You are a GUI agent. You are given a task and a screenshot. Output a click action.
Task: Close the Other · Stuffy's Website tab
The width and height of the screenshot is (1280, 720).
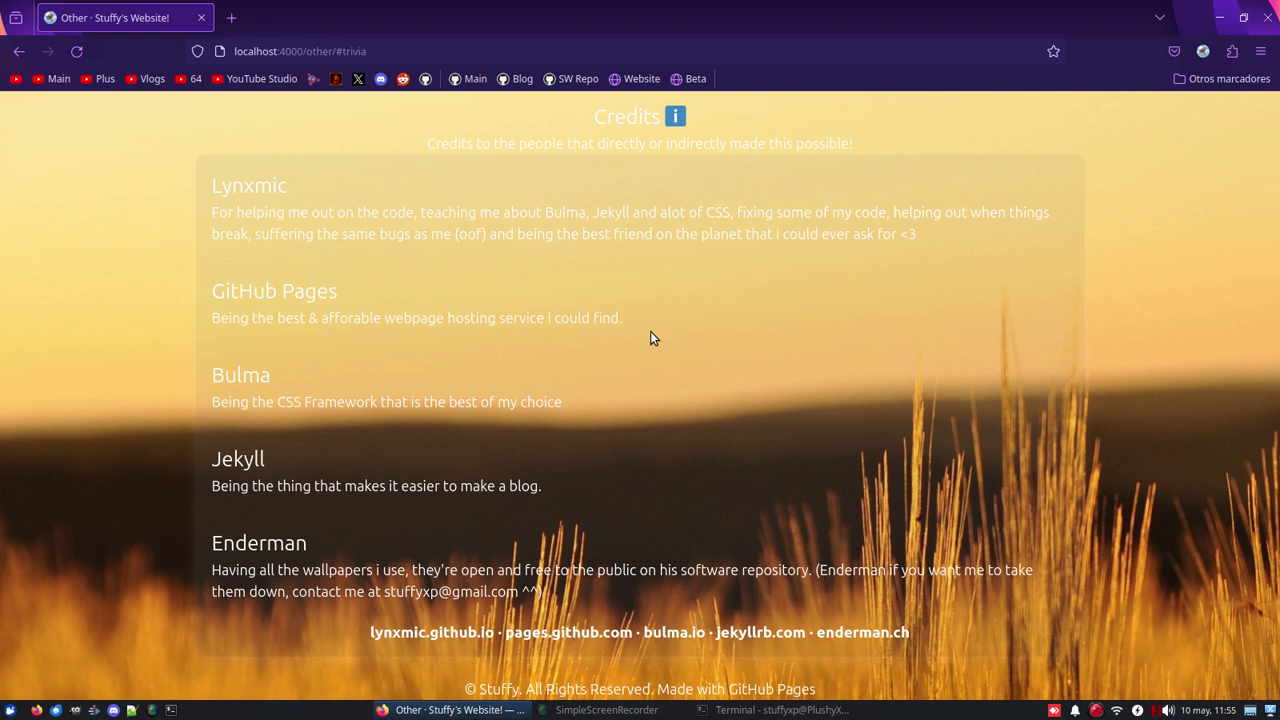coord(201,18)
